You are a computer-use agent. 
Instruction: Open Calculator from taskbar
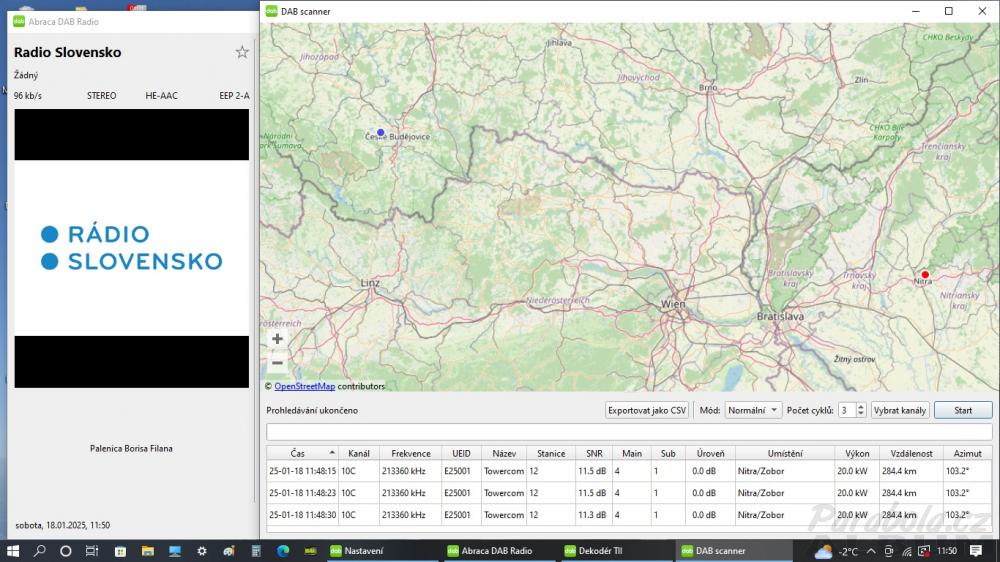(256, 551)
